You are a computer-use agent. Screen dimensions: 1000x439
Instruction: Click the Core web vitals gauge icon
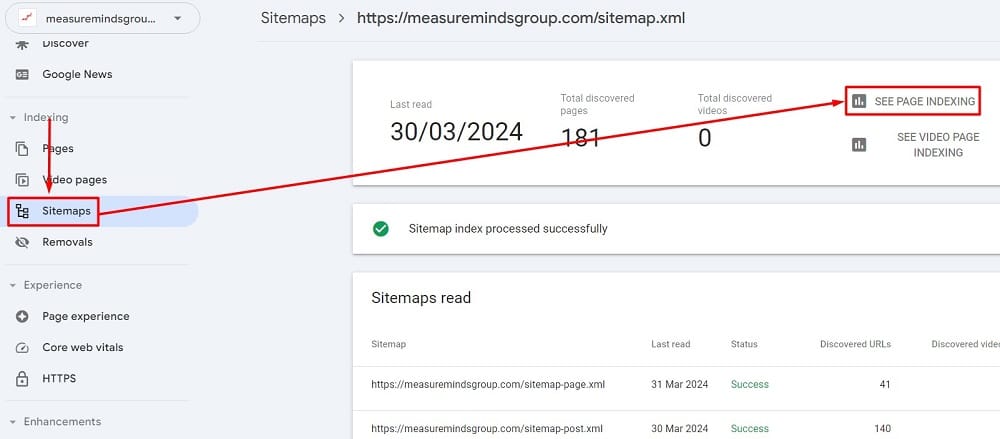click(x=22, y=348)
